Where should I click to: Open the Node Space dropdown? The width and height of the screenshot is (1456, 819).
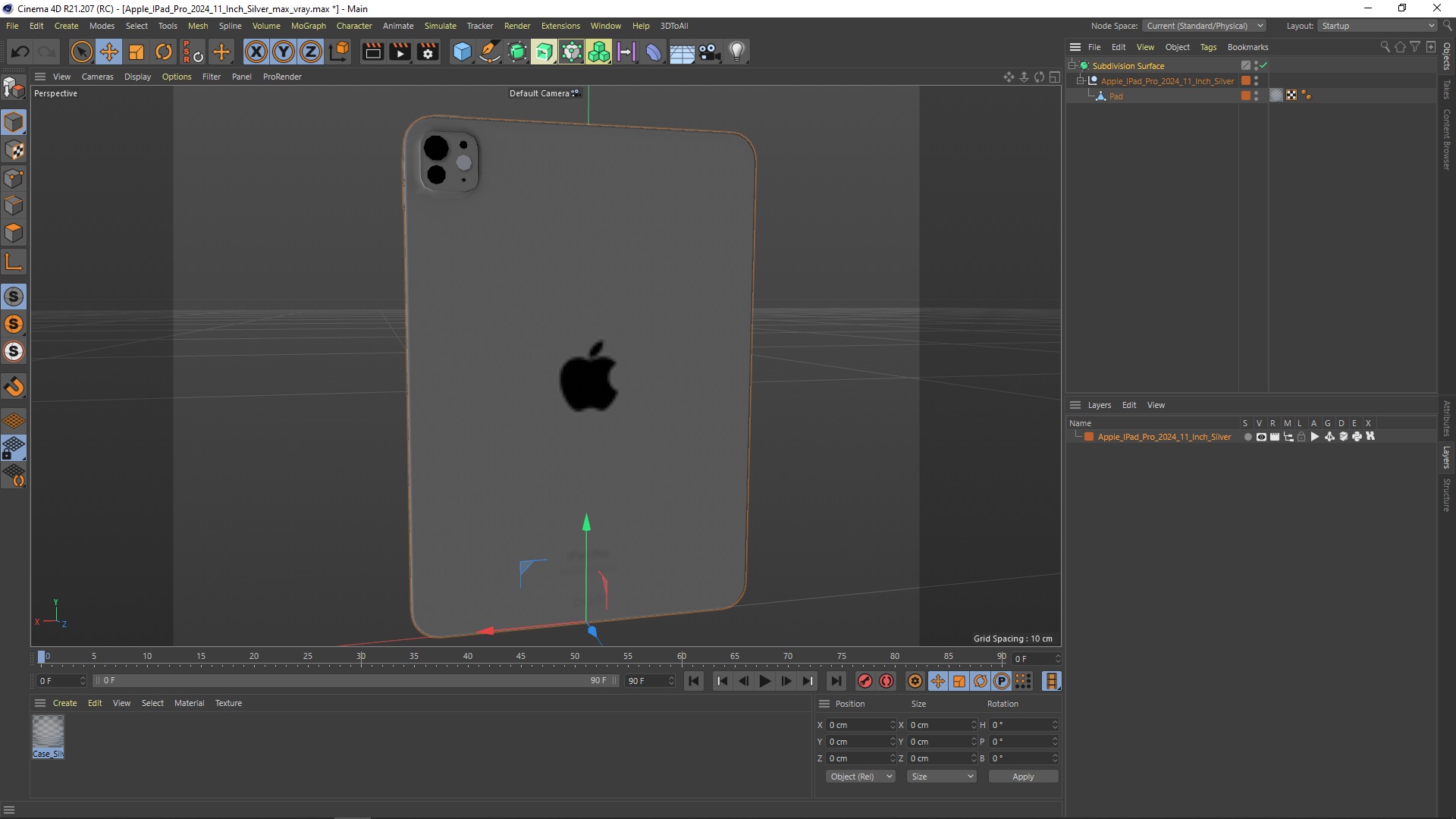pos(1205,26)
